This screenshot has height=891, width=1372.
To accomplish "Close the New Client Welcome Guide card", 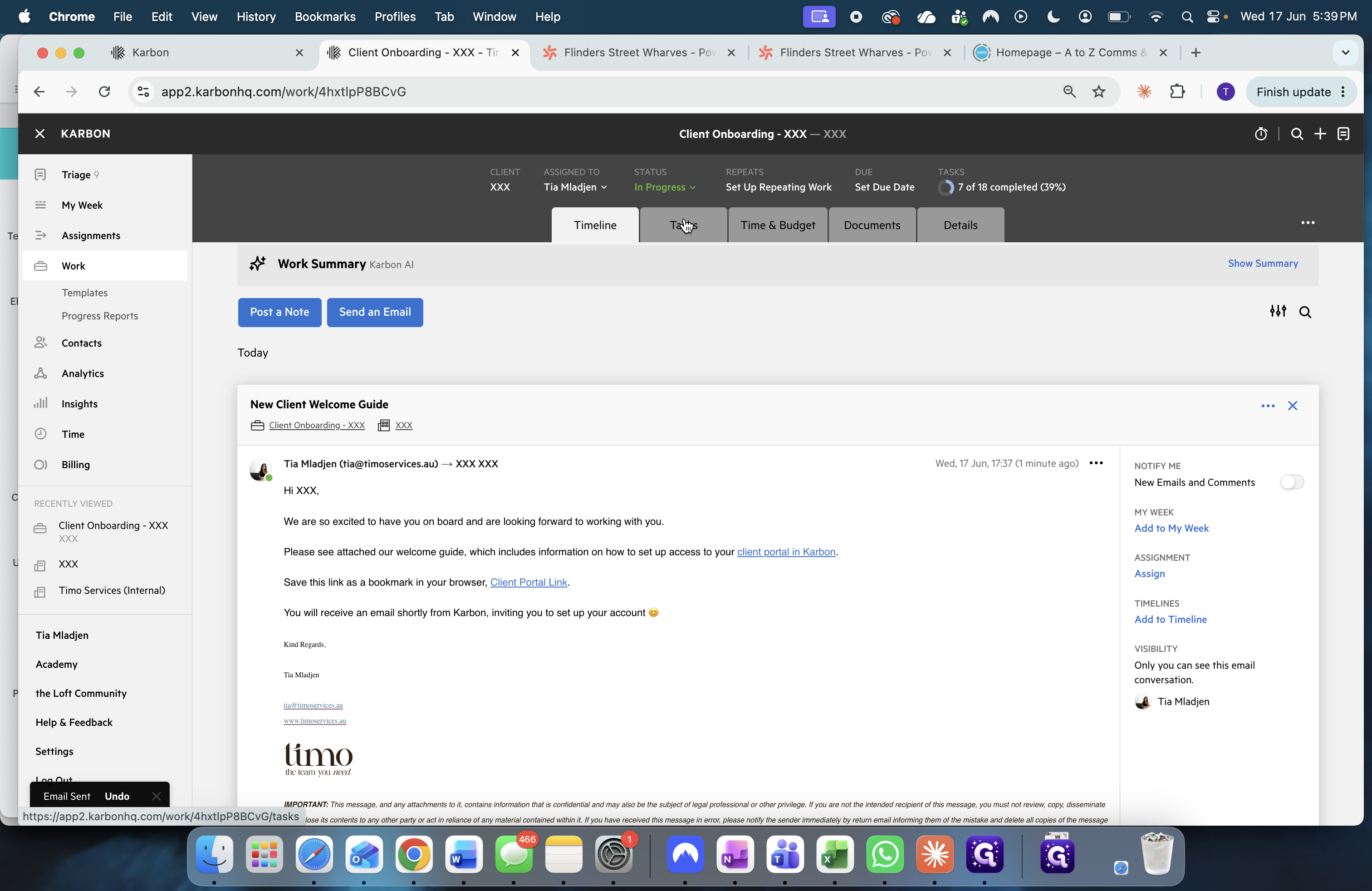I will 1293,406.
